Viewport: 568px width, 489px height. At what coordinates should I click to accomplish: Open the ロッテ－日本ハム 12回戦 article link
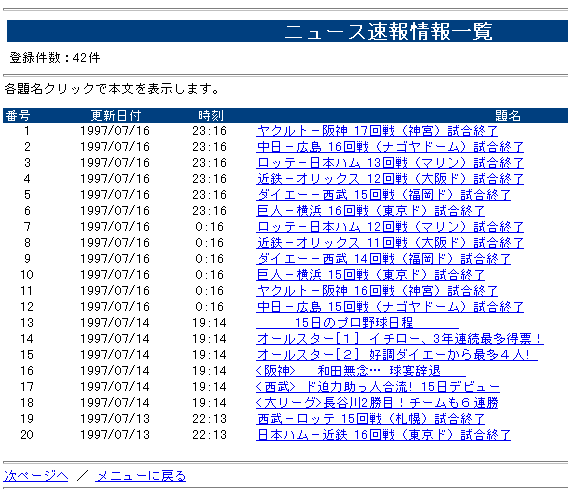click(390, 227)
